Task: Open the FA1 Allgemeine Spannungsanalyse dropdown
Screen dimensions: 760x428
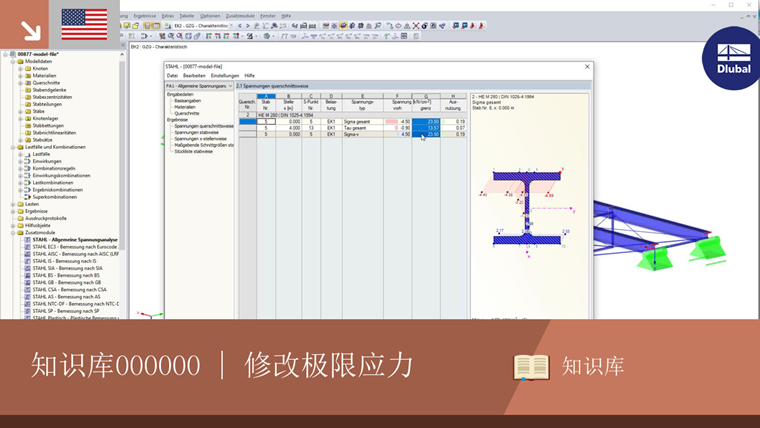Action: (x=230, y=86)
